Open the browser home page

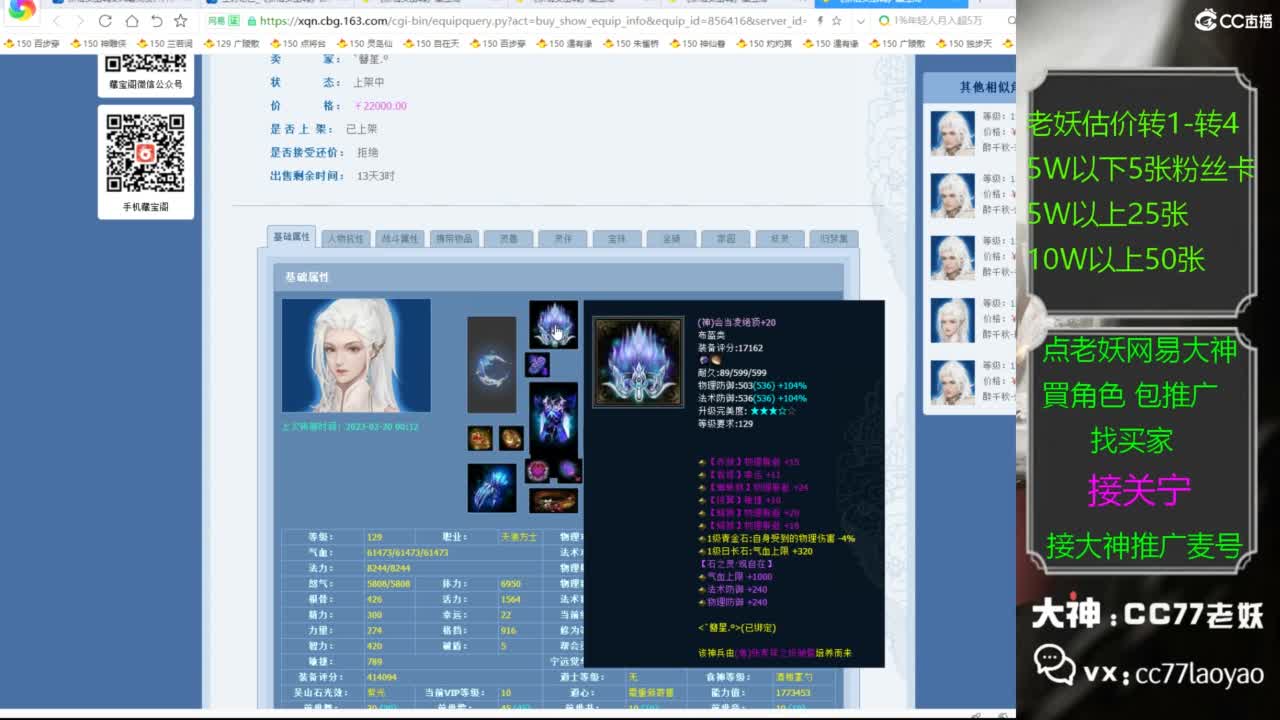click(x=132, y=20)
